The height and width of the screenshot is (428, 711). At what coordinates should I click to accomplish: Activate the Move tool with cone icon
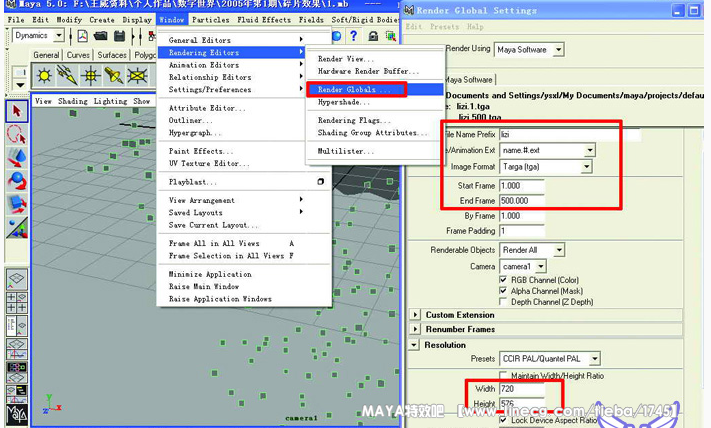[x=17, y=158]
